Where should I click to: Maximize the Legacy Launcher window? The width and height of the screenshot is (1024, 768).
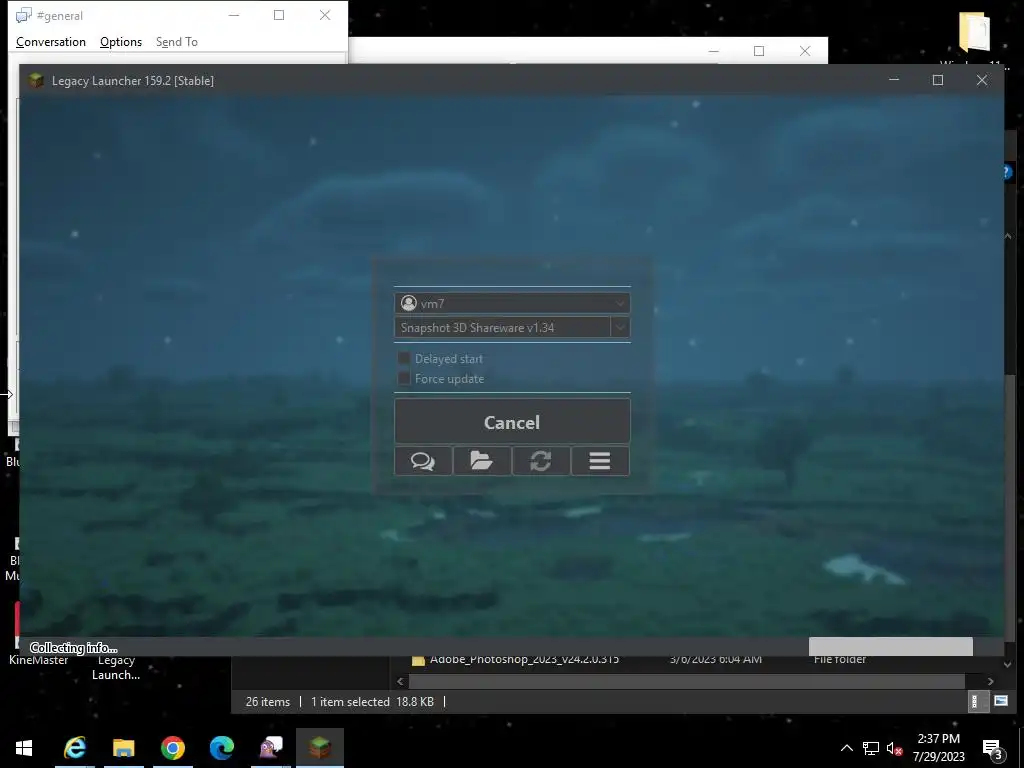(938, 80)
